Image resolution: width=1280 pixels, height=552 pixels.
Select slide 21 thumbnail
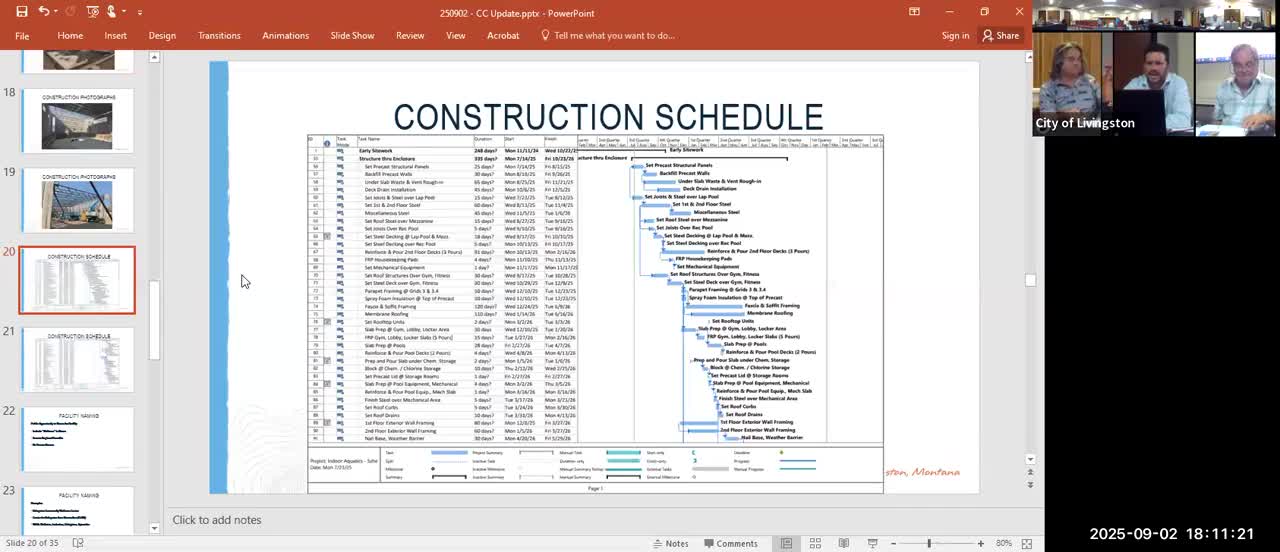77,360
